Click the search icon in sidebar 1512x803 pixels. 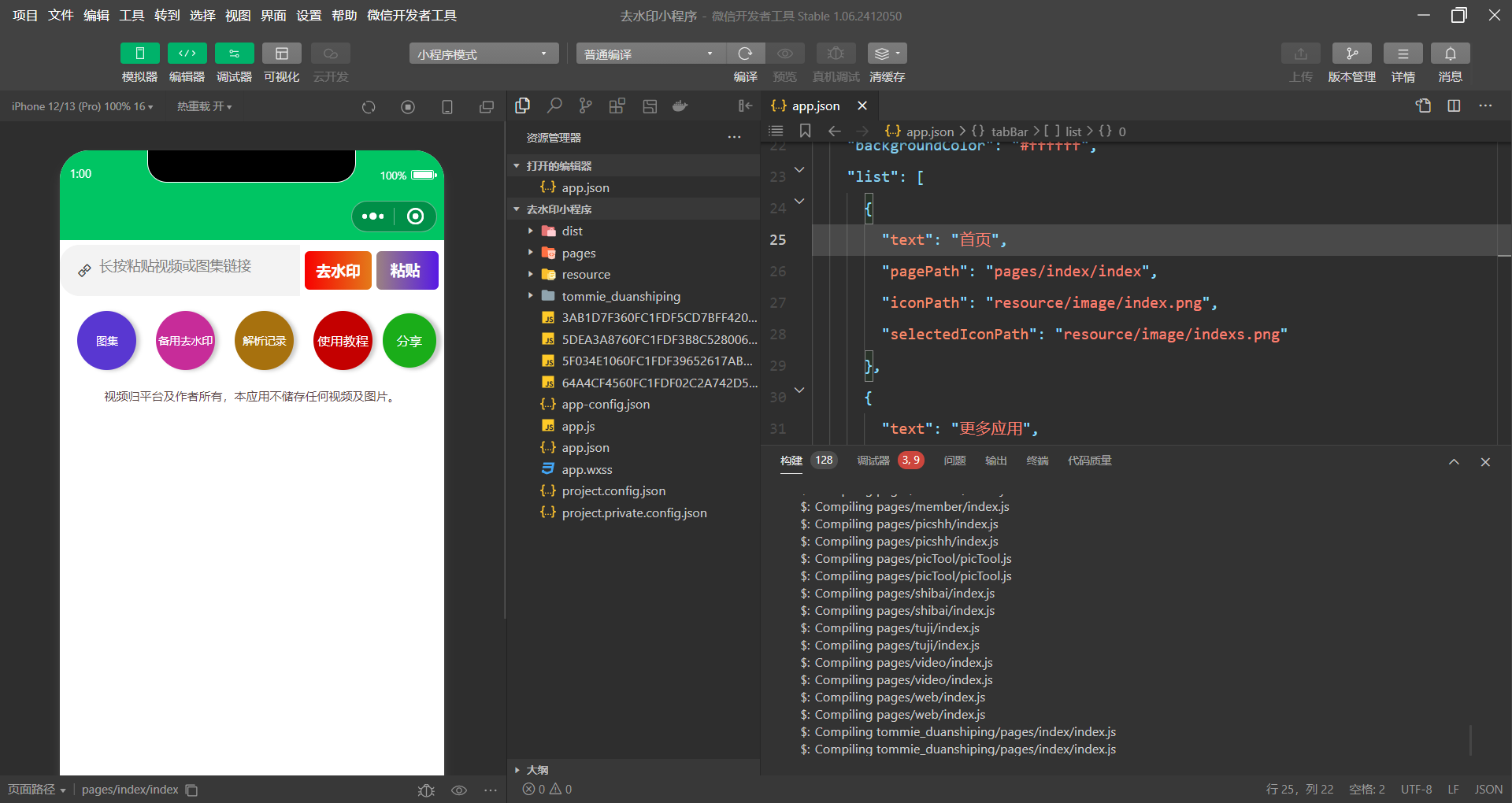coord(554,106)
